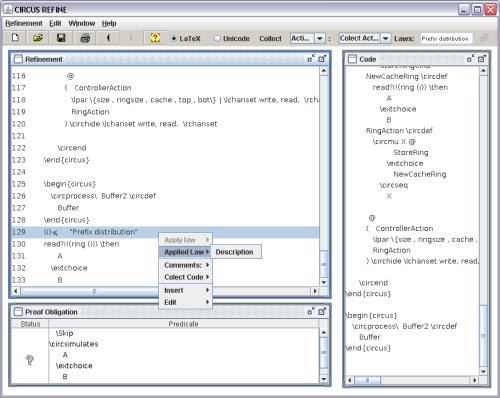Click StoreRing line in Code panel

point(411,152)
